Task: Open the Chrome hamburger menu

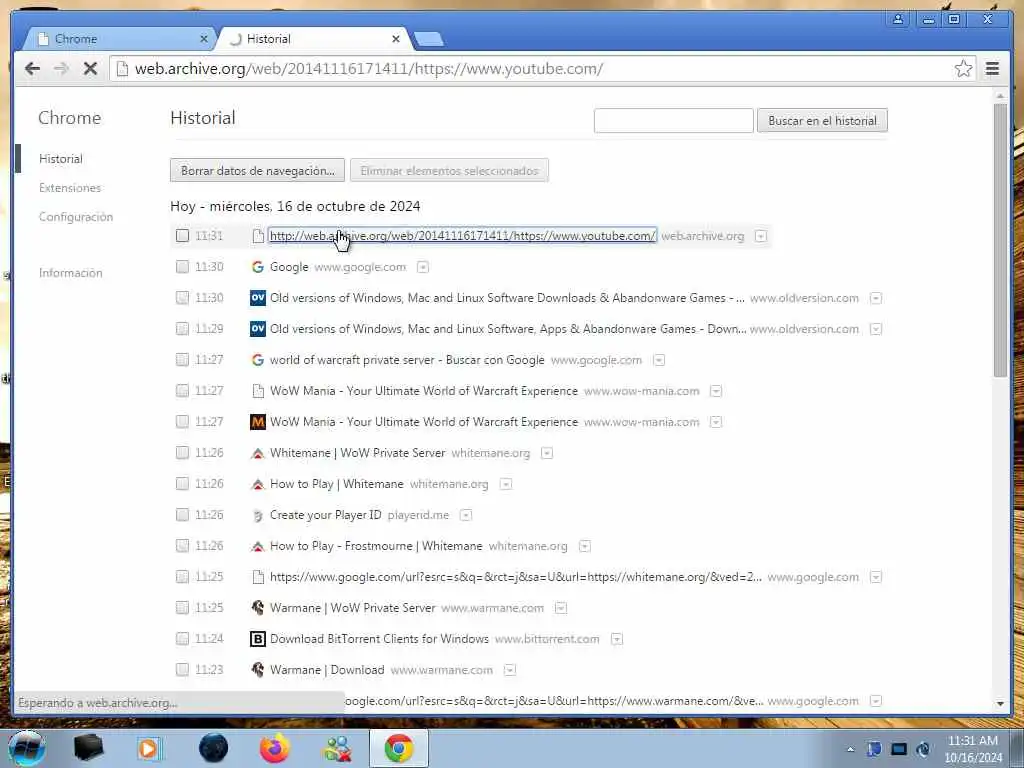Action: (992, 69)
